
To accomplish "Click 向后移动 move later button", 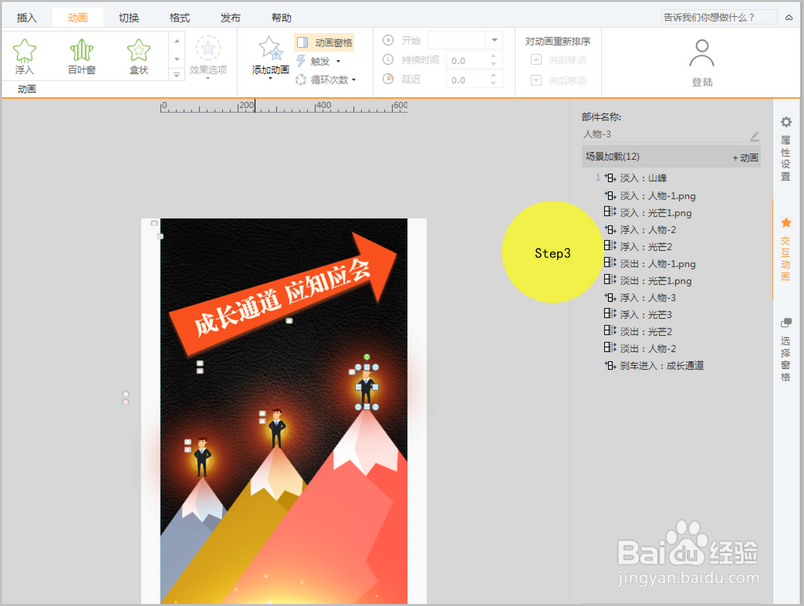I will pyautogui.click(x=558, y=80).
